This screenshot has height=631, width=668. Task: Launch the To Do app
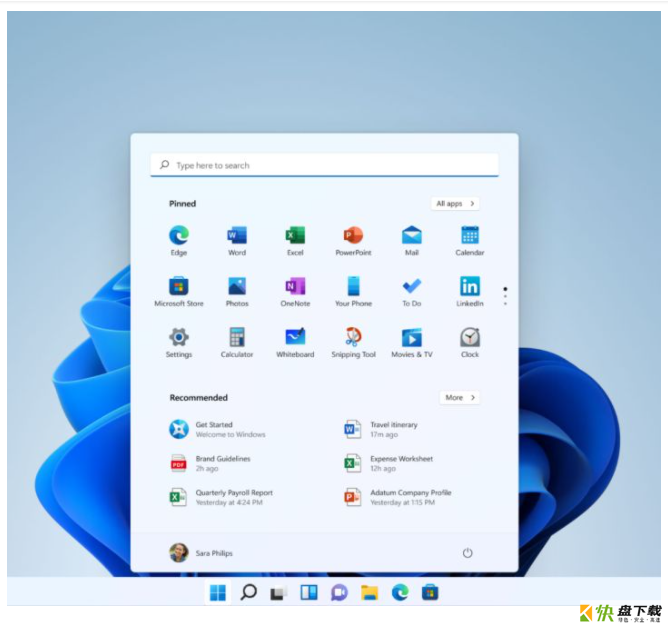412,291
